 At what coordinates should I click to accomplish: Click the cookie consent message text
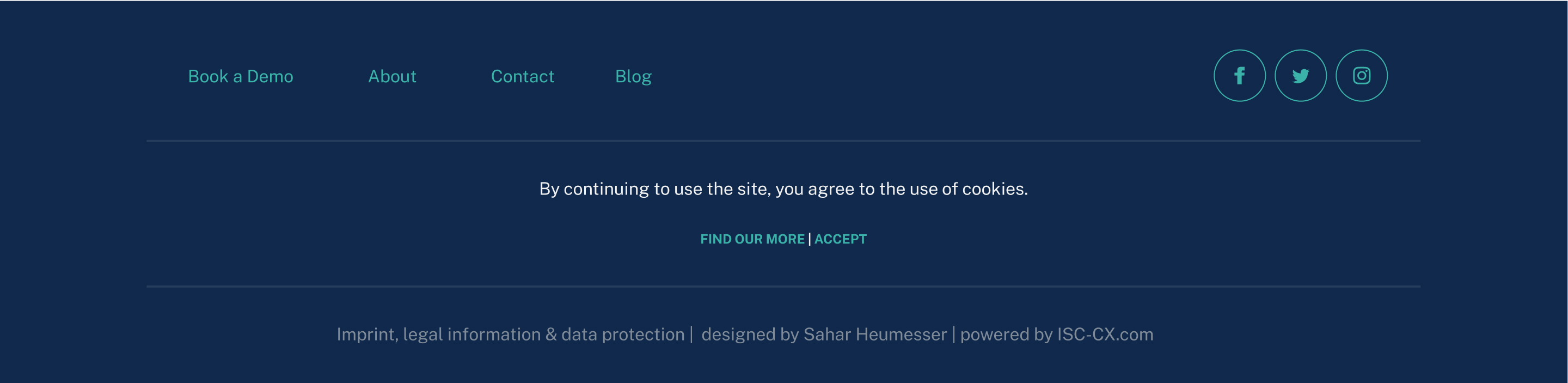(783, 189)
